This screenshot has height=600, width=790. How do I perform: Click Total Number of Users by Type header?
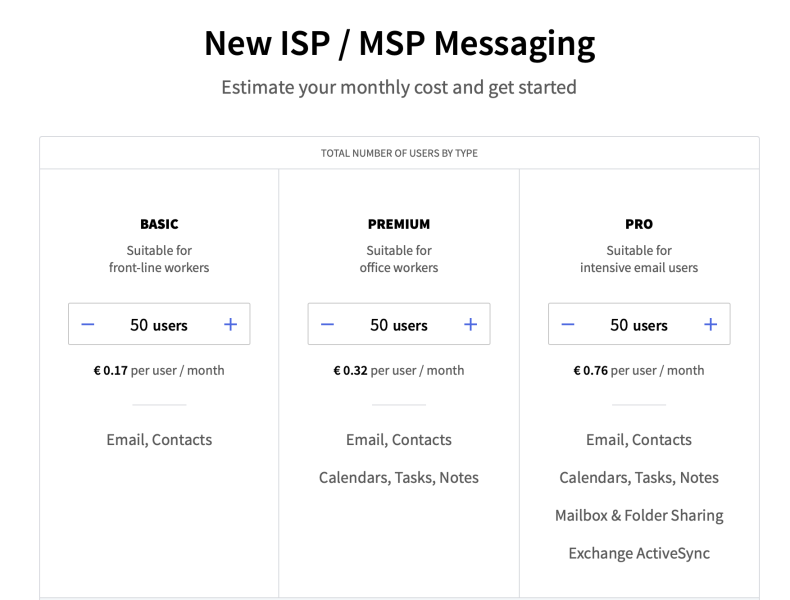tap(400, 153)
